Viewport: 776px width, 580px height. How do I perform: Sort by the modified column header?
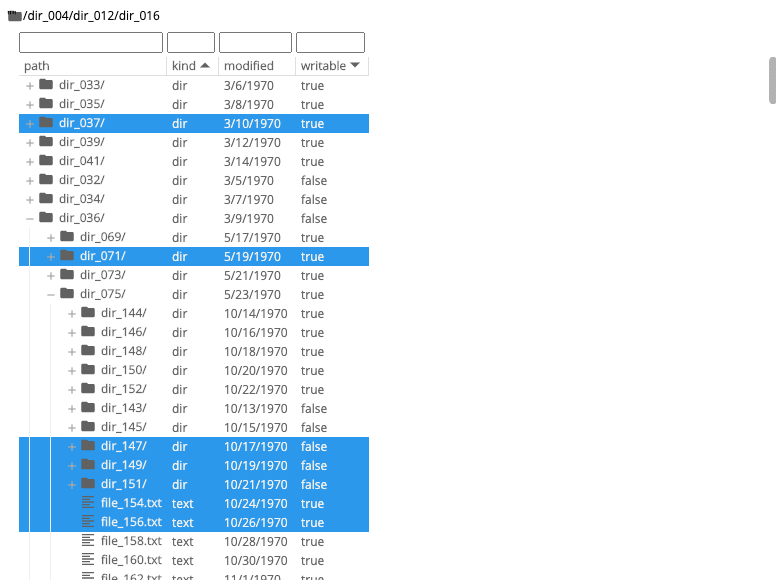(257, 66)
